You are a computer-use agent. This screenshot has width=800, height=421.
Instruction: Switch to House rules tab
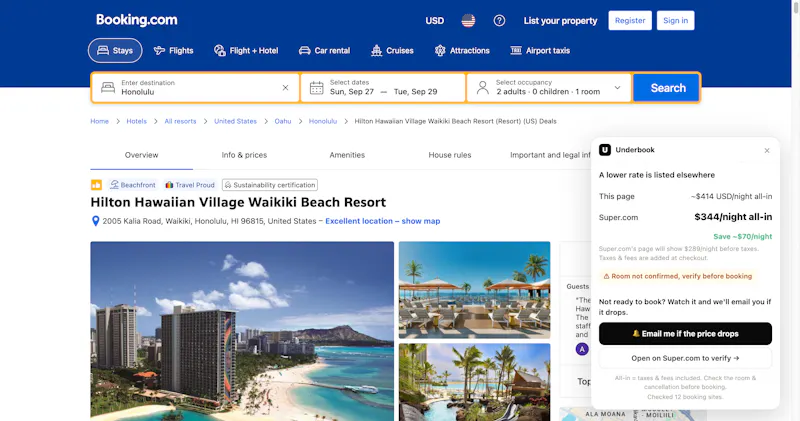(x=449, y=155)
